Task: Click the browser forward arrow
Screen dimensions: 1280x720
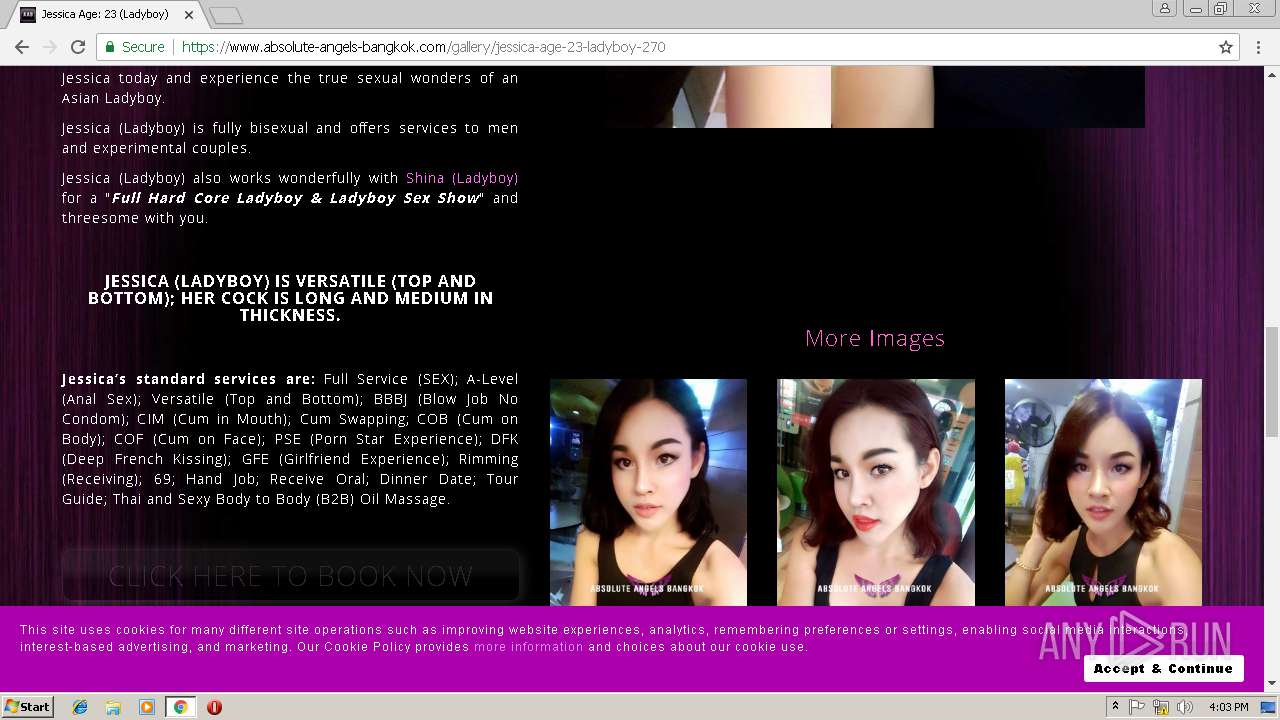Action: tap(50, 47)
